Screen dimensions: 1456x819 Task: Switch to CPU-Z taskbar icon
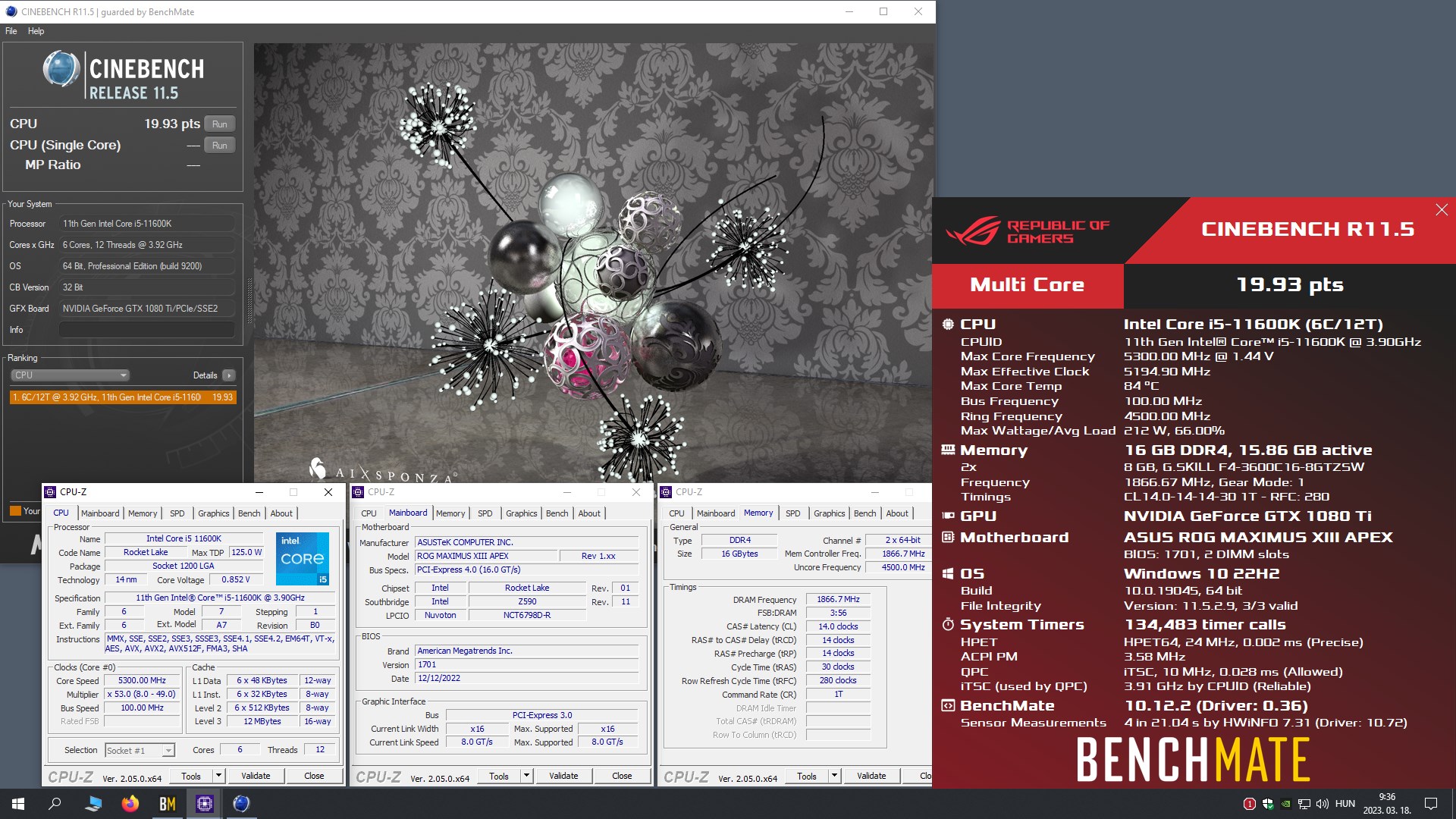[x=205, y=804]
